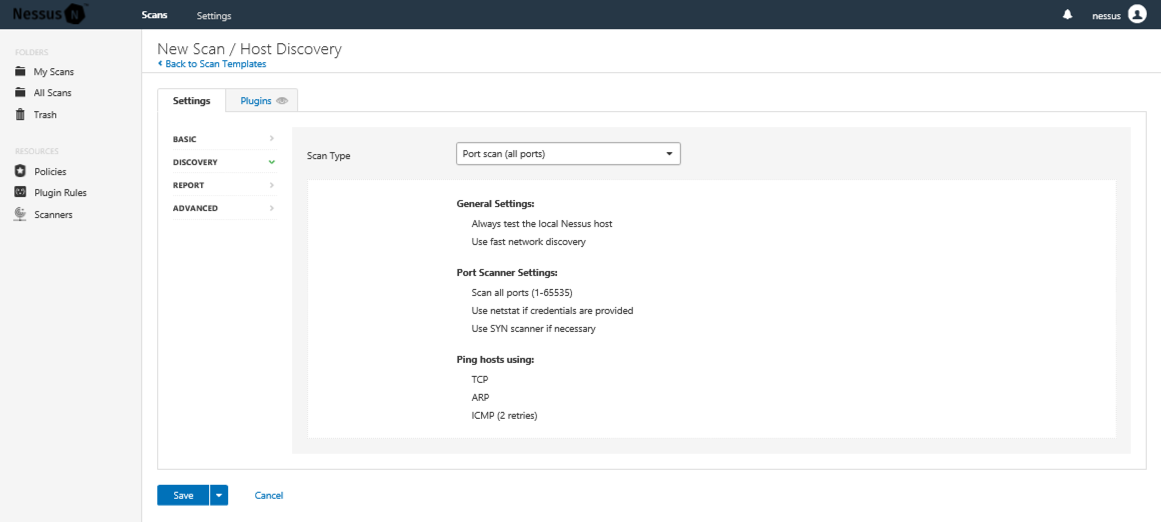Open the Save button dropdown arrow
The width and height of the screenshot is (1161, 522).
pos(219,495)
